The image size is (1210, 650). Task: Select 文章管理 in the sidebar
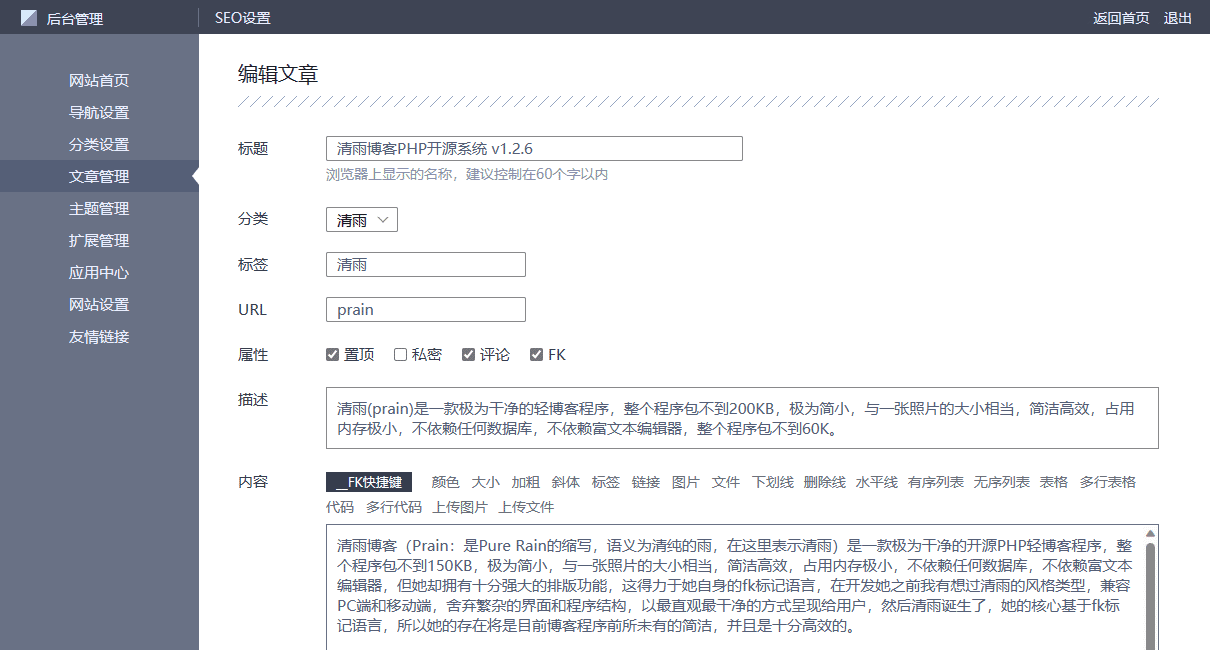click(99, 177)
